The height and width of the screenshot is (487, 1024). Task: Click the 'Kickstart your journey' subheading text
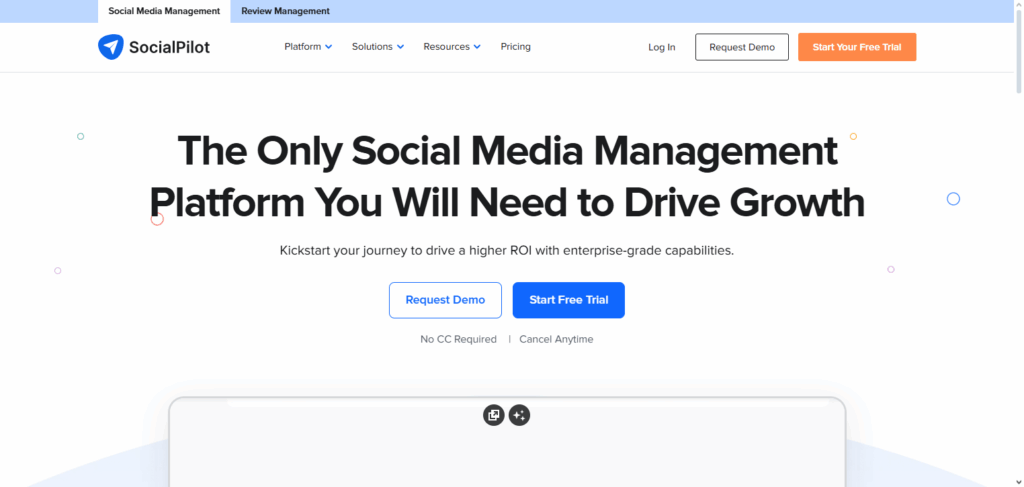point(507,251)
